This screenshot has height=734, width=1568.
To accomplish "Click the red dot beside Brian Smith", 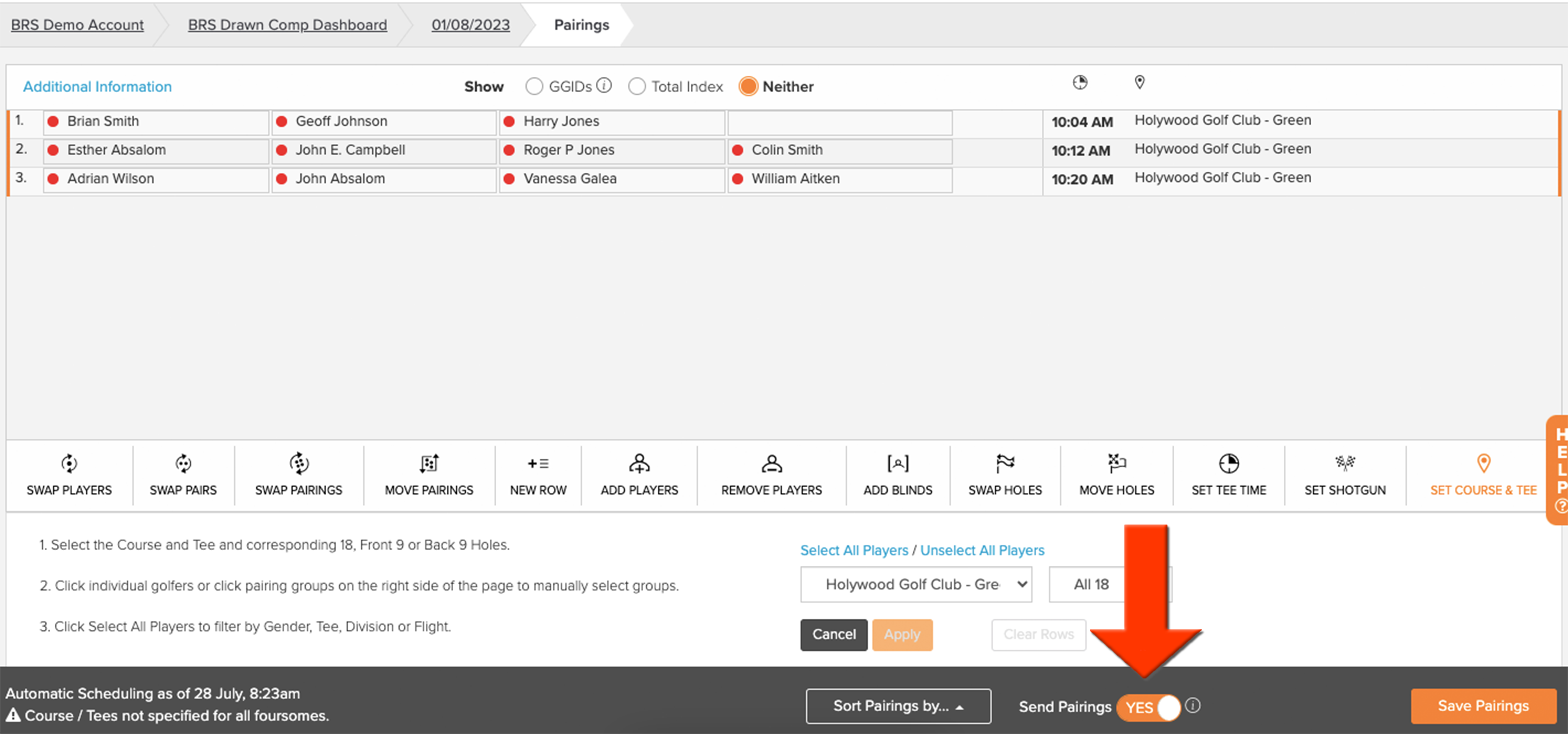I will 54,122.
